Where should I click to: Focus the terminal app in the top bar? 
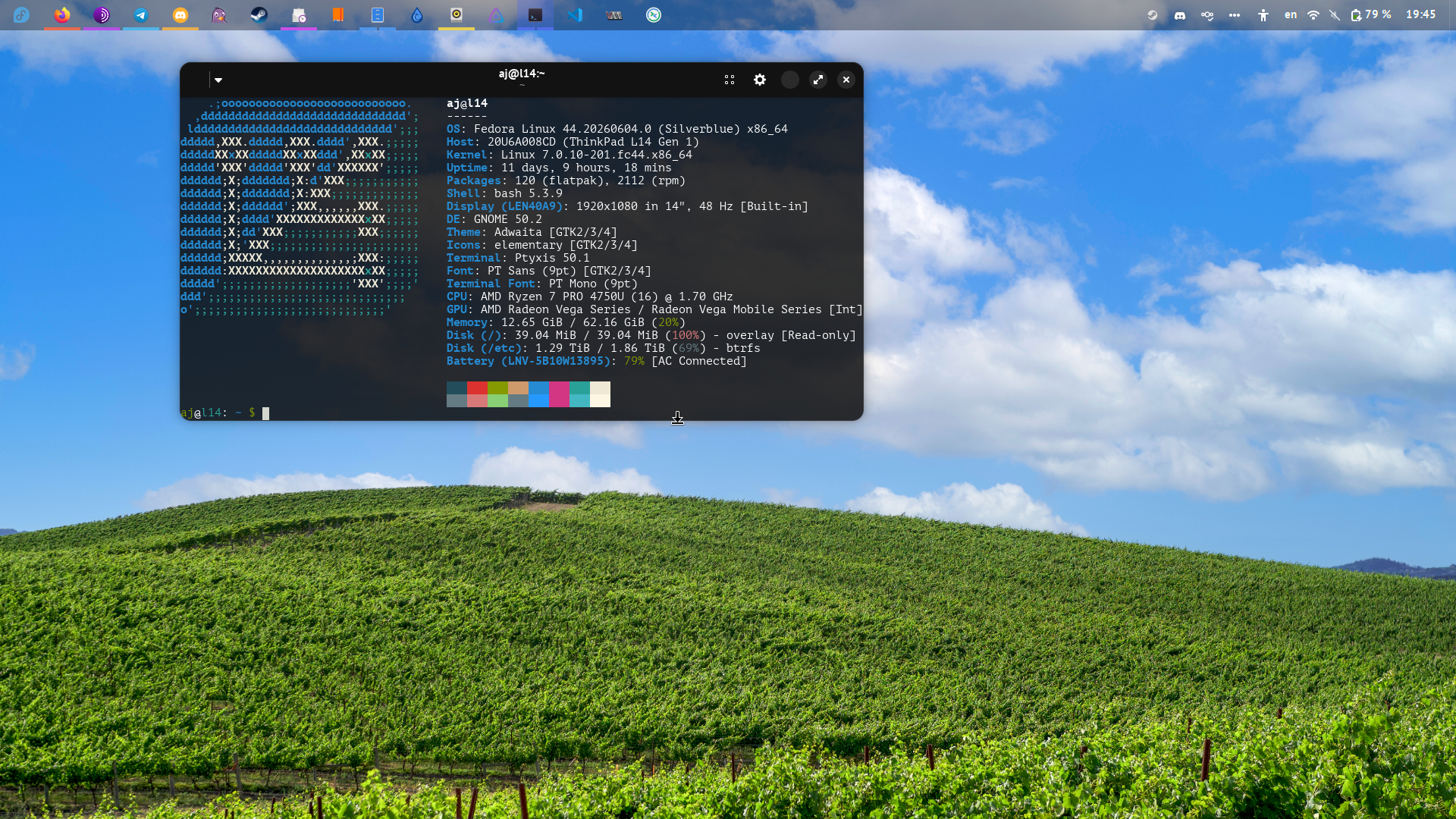click(535, 15)
